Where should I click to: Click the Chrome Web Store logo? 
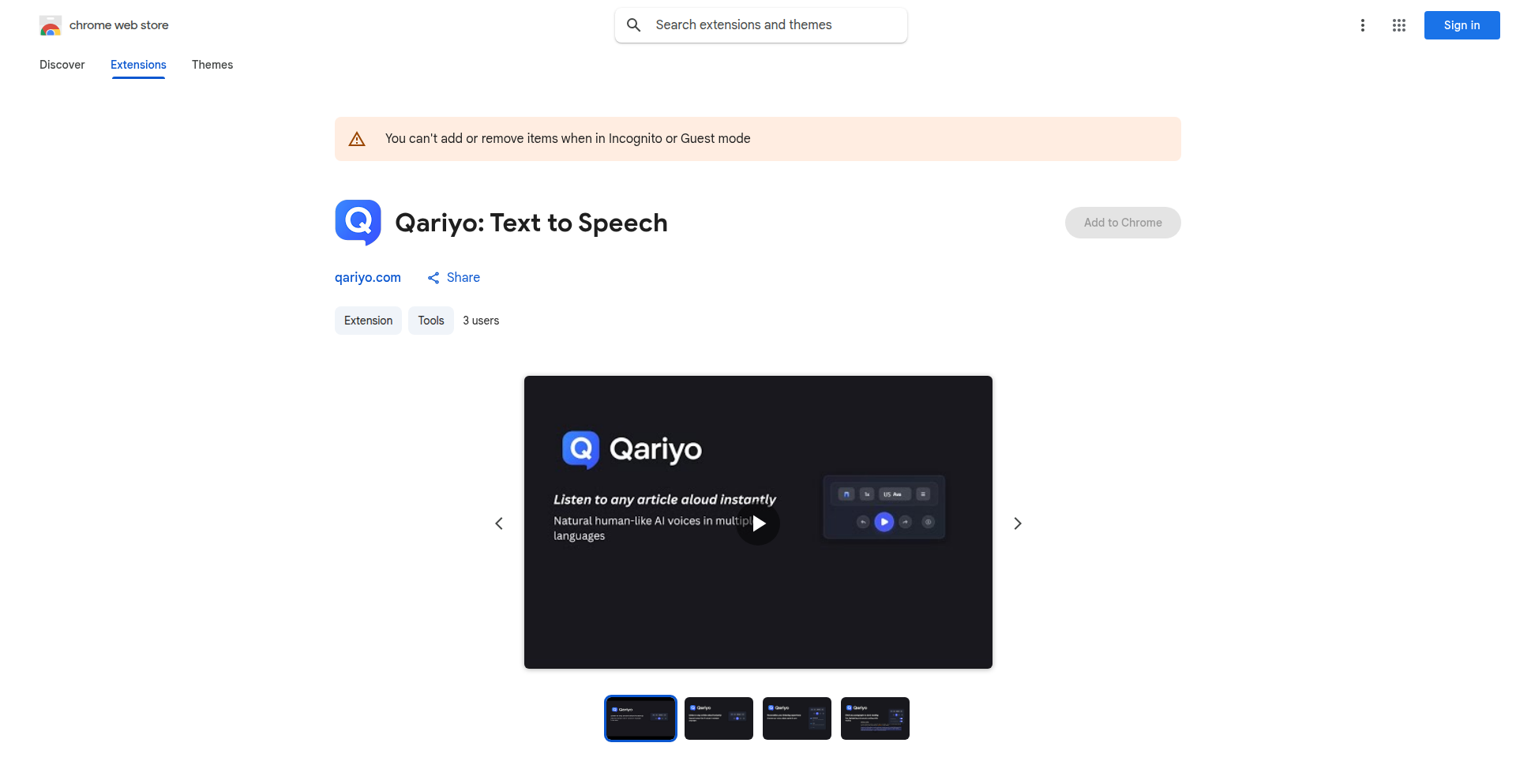[51, 25]
